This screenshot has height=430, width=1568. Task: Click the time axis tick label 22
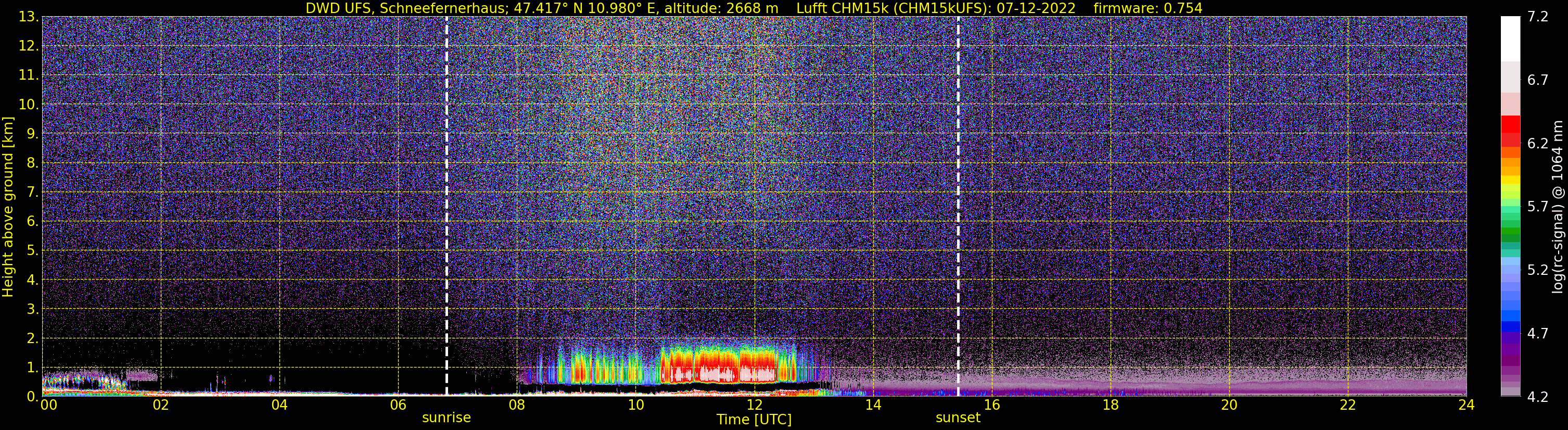(x=1348, y=405)
